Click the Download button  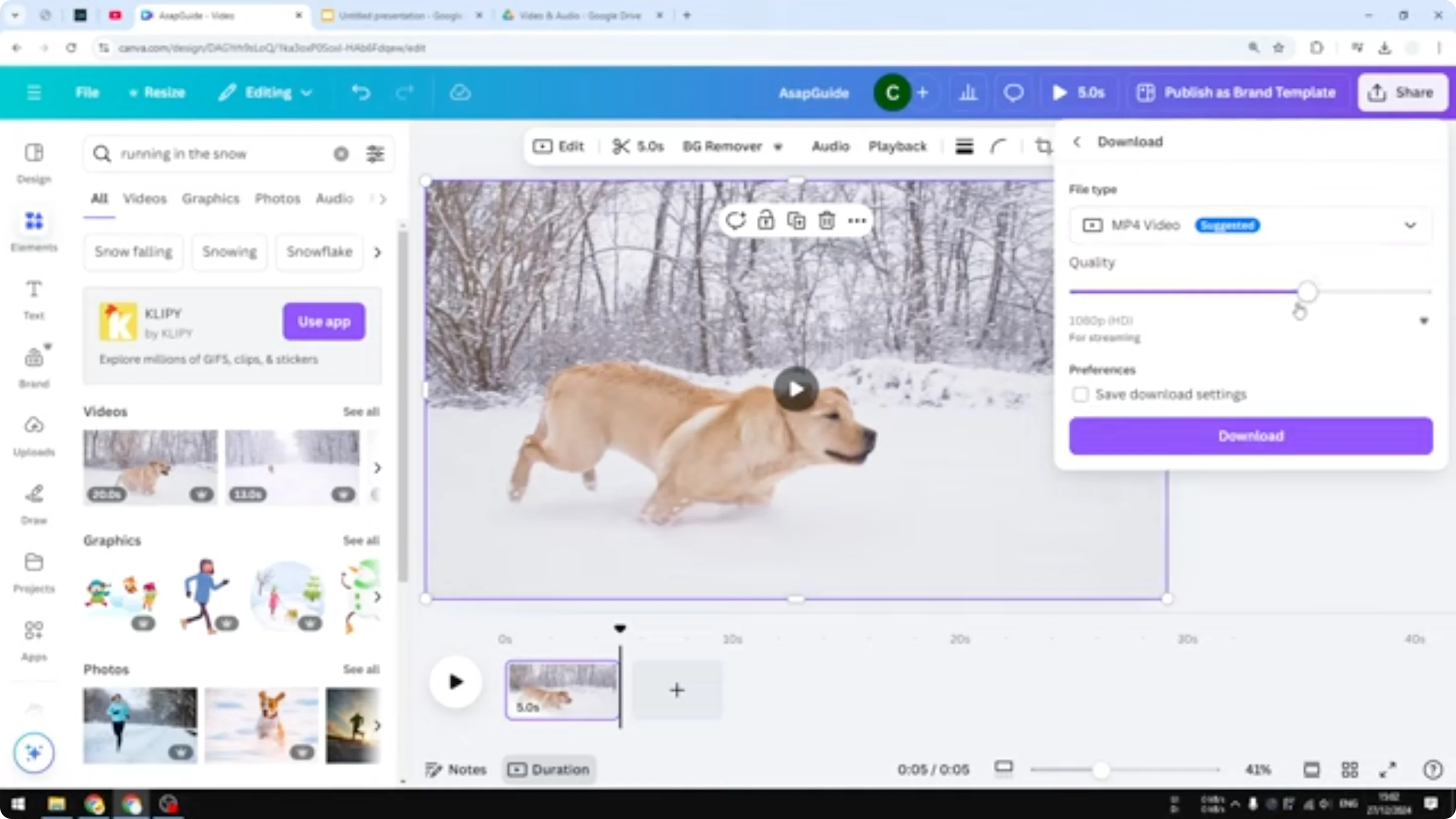click(x=1250, y=436)
